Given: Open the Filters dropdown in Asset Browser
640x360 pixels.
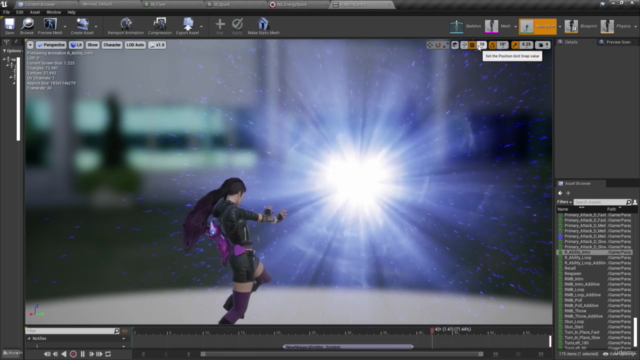Looking at the screenshot, I should click(564, 202).
